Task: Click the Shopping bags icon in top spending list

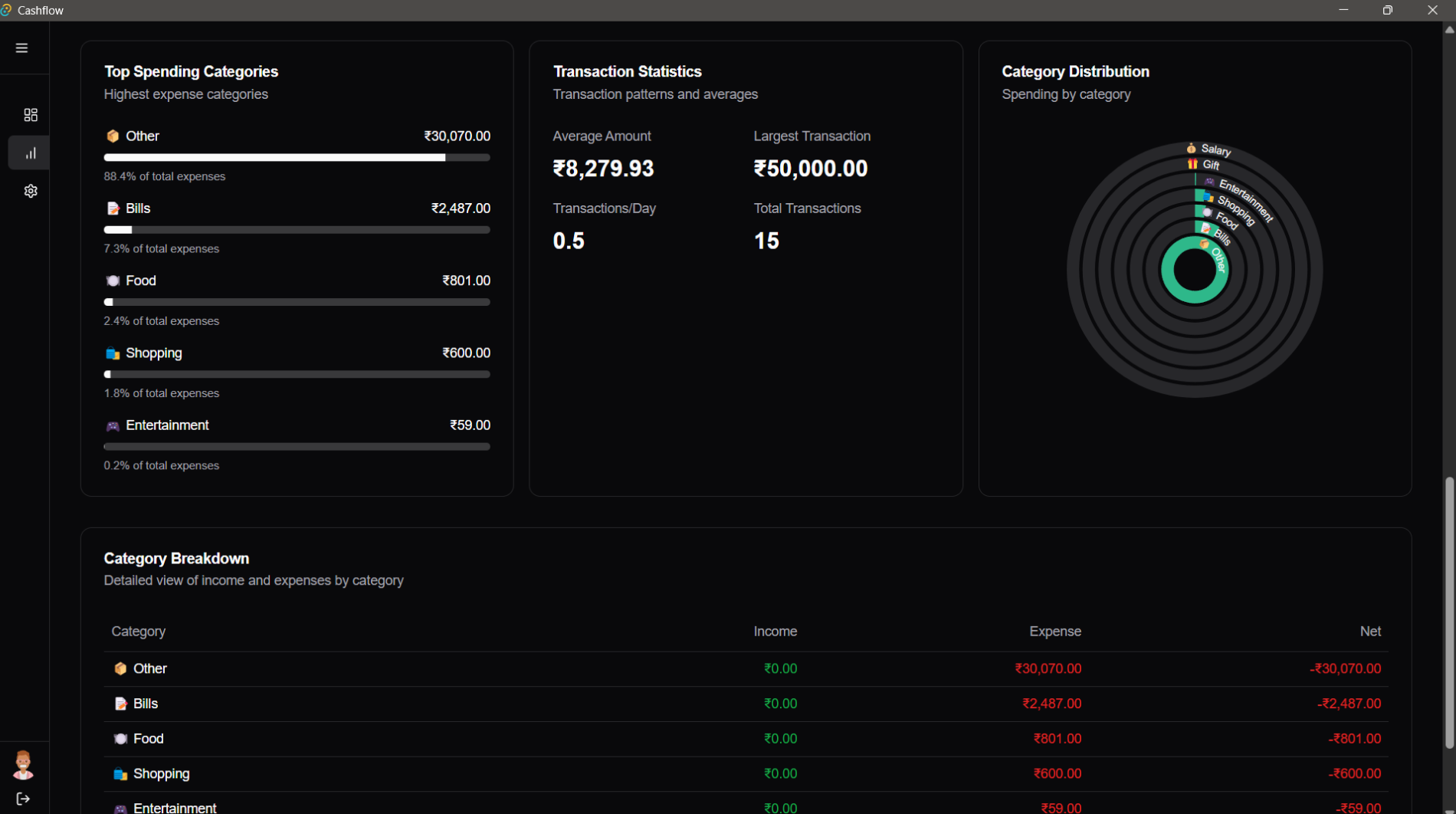Action: [113, 353]
